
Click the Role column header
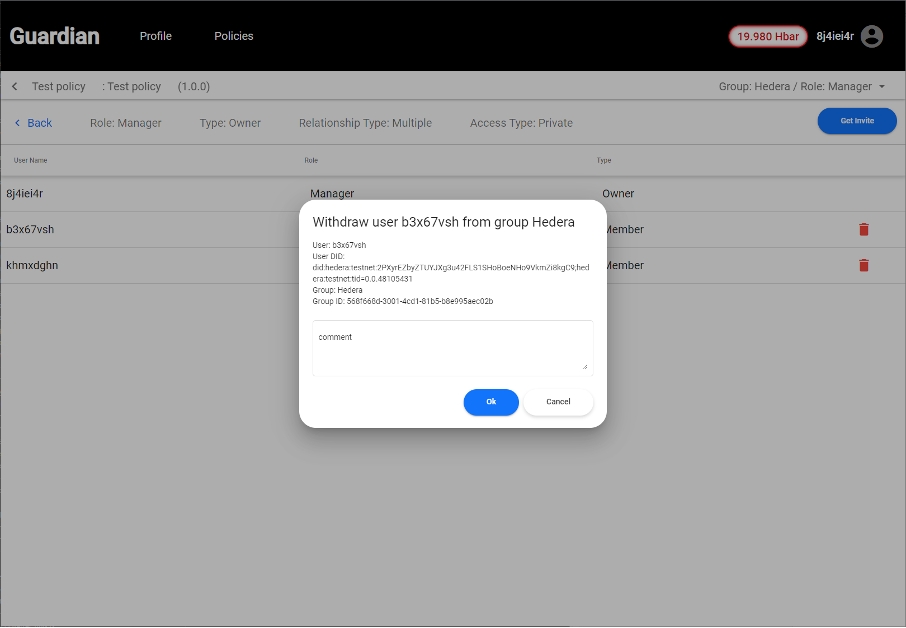(312, 160)
